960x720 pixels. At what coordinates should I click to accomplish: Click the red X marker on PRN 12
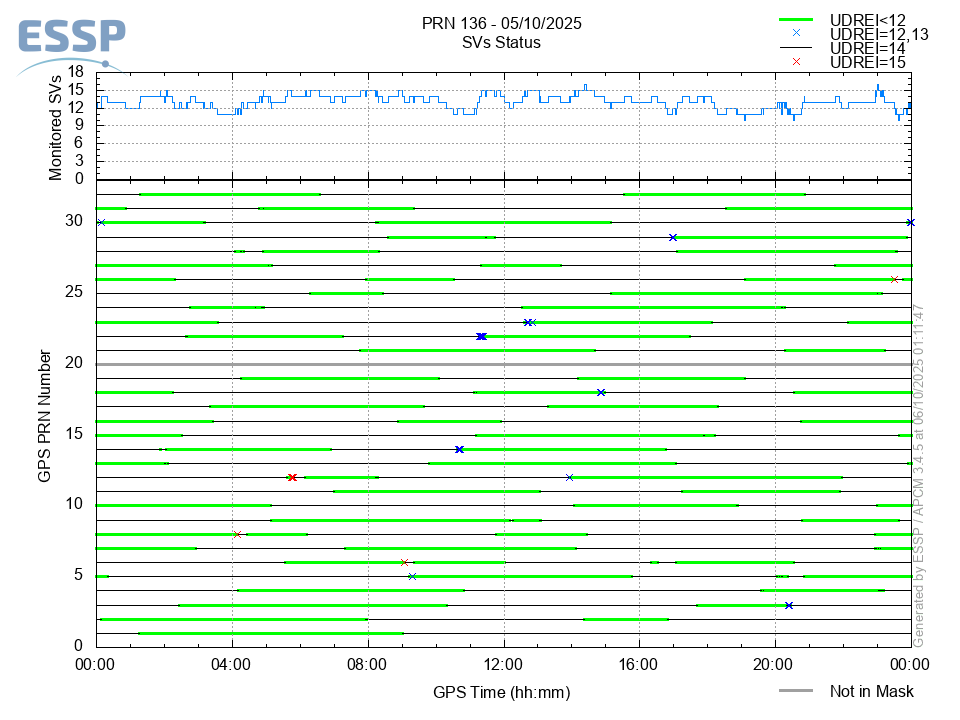pyautogui.click(x=292, y=478)
